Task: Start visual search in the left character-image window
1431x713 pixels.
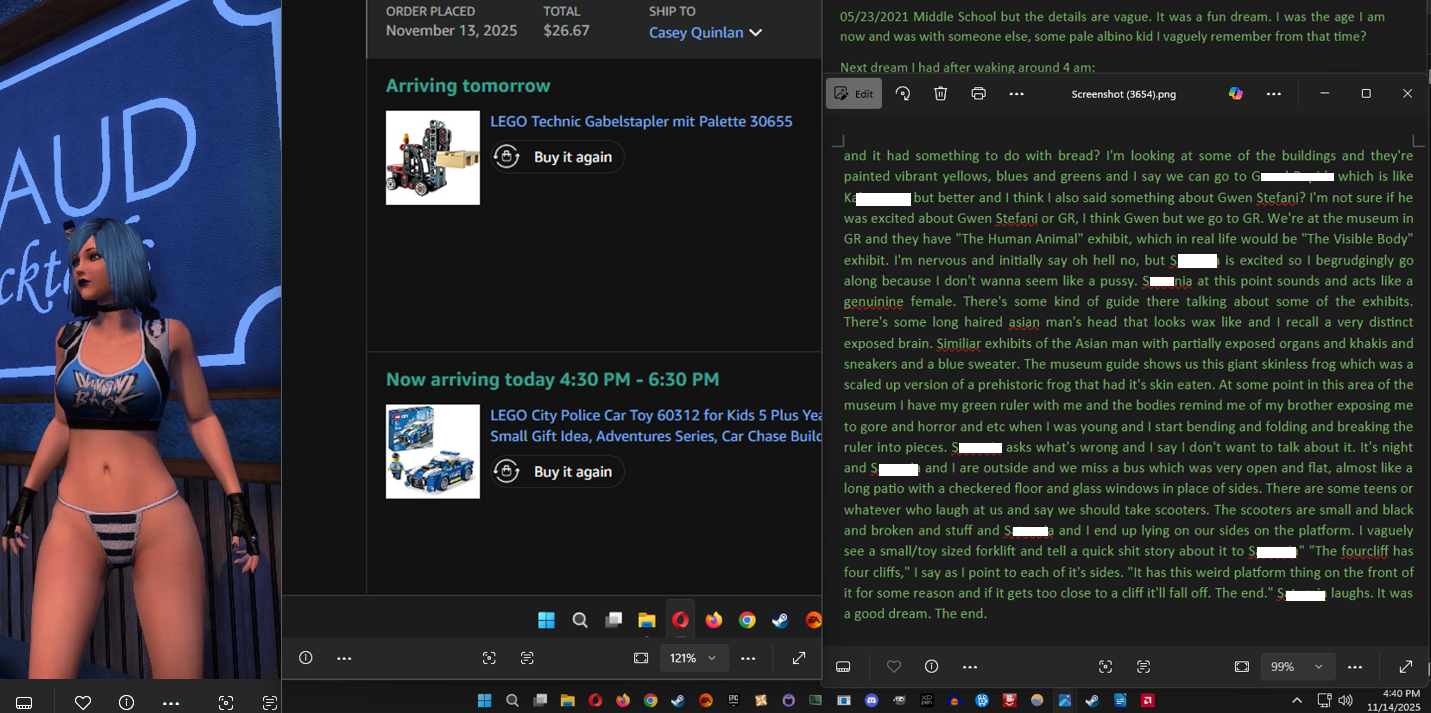Action: coord(226,703)
